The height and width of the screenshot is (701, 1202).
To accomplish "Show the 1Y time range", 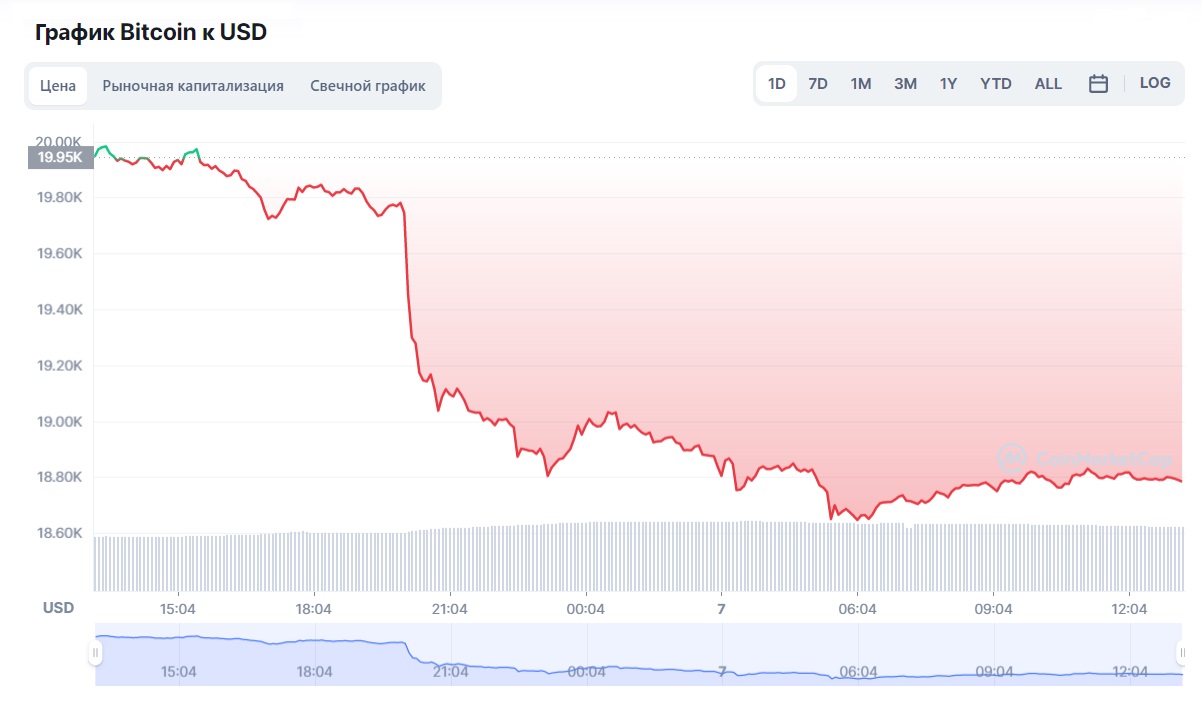I will pyautogui.click(x=948, y=84).
